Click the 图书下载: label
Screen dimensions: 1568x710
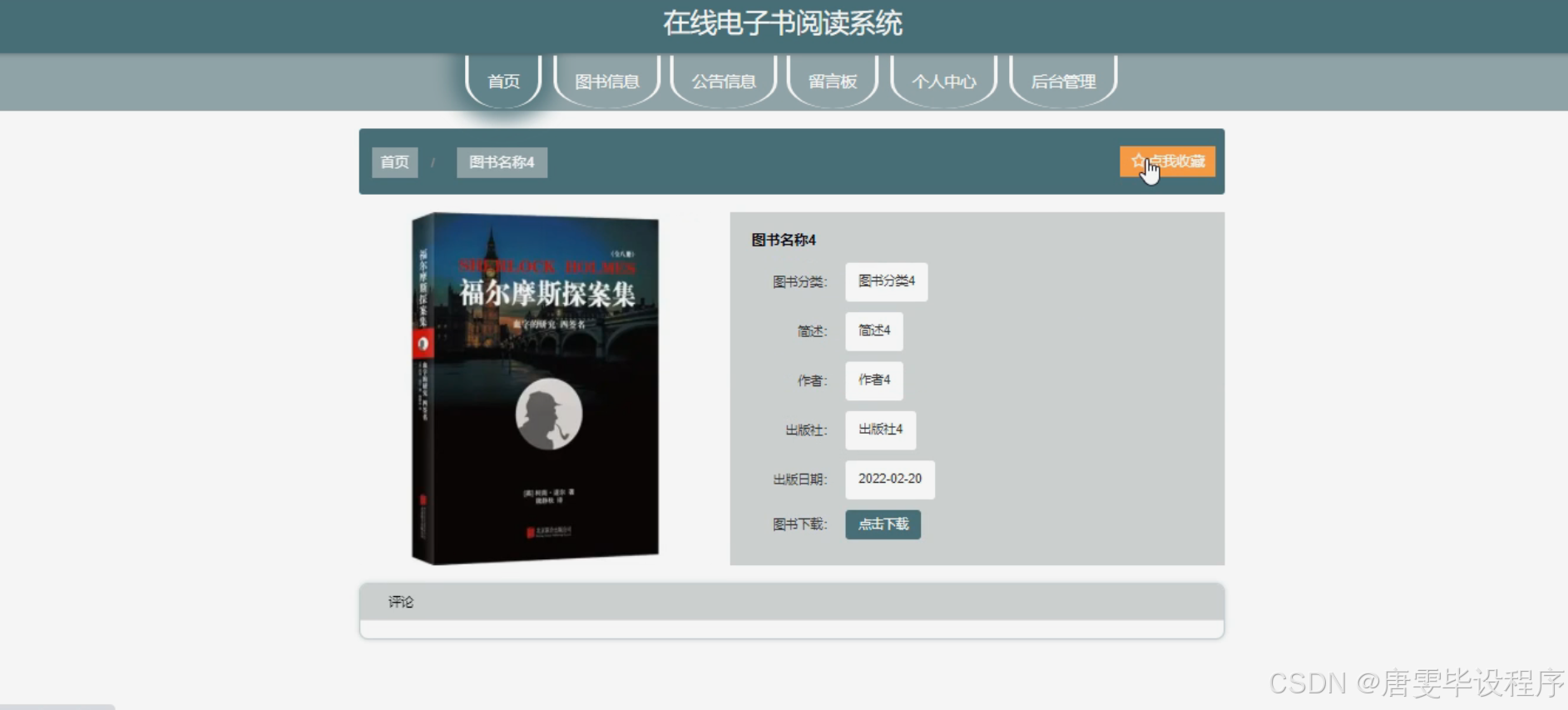(800, 524)
